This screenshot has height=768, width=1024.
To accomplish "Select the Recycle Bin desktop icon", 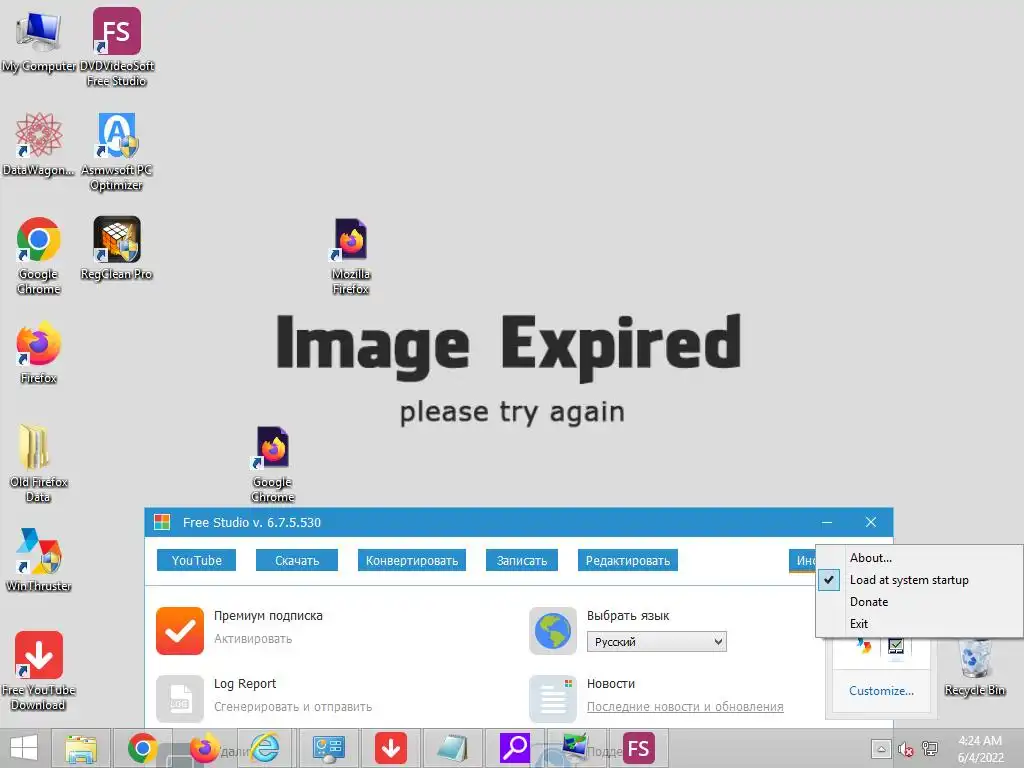I will pyautogui.click(x=974, y=667).
